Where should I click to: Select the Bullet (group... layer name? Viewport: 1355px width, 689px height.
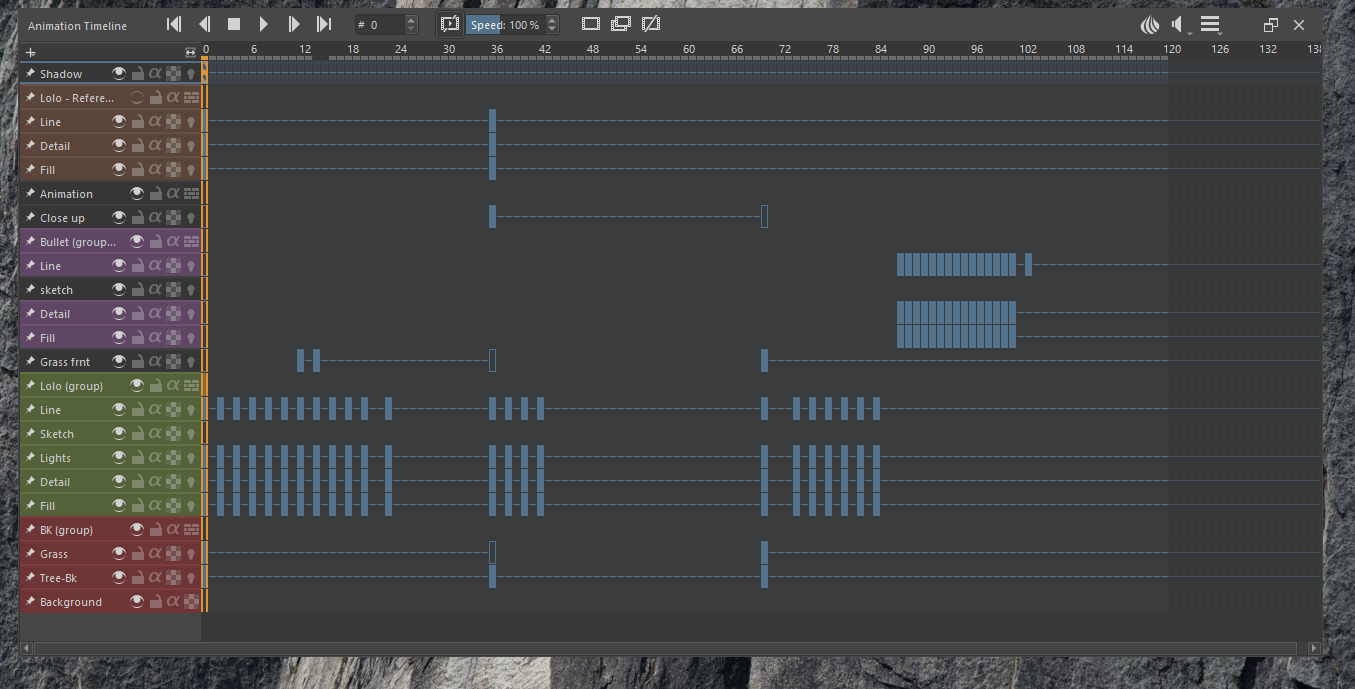78,242
